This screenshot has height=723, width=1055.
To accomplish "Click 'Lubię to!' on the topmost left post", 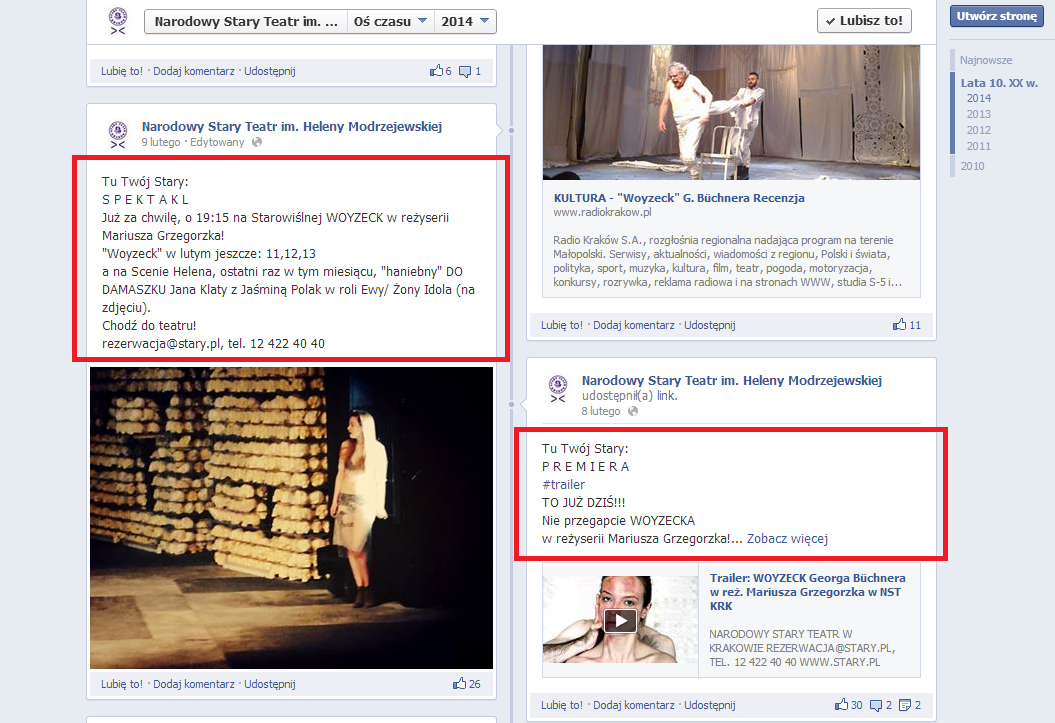I will tap(122, 71).
